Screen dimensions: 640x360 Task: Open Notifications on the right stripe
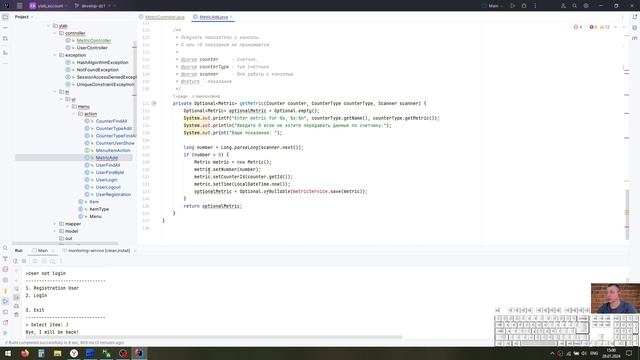(635, 17)
